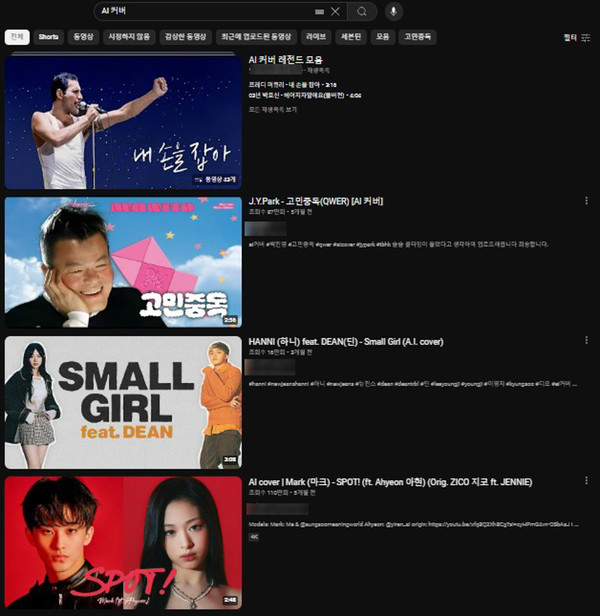Screen dimensions: 600x616
Task: Open the filter options icon
Action: [x=586, y=37]
